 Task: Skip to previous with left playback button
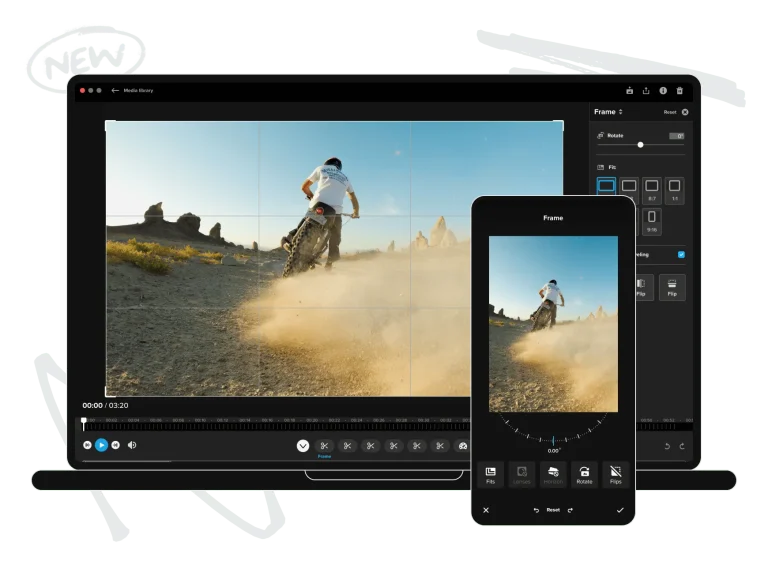(87, 445)
